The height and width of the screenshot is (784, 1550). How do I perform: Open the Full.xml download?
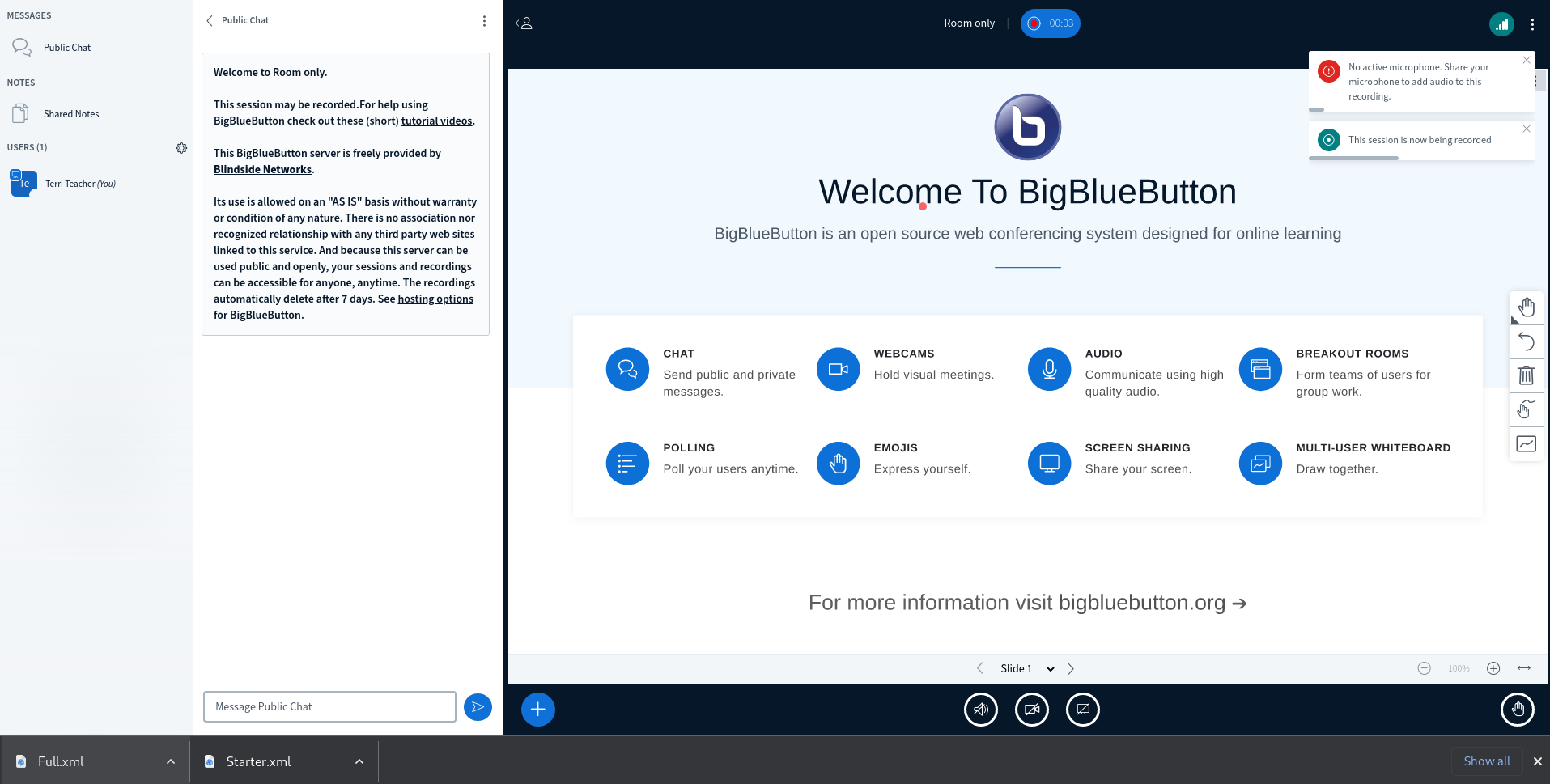61,761
